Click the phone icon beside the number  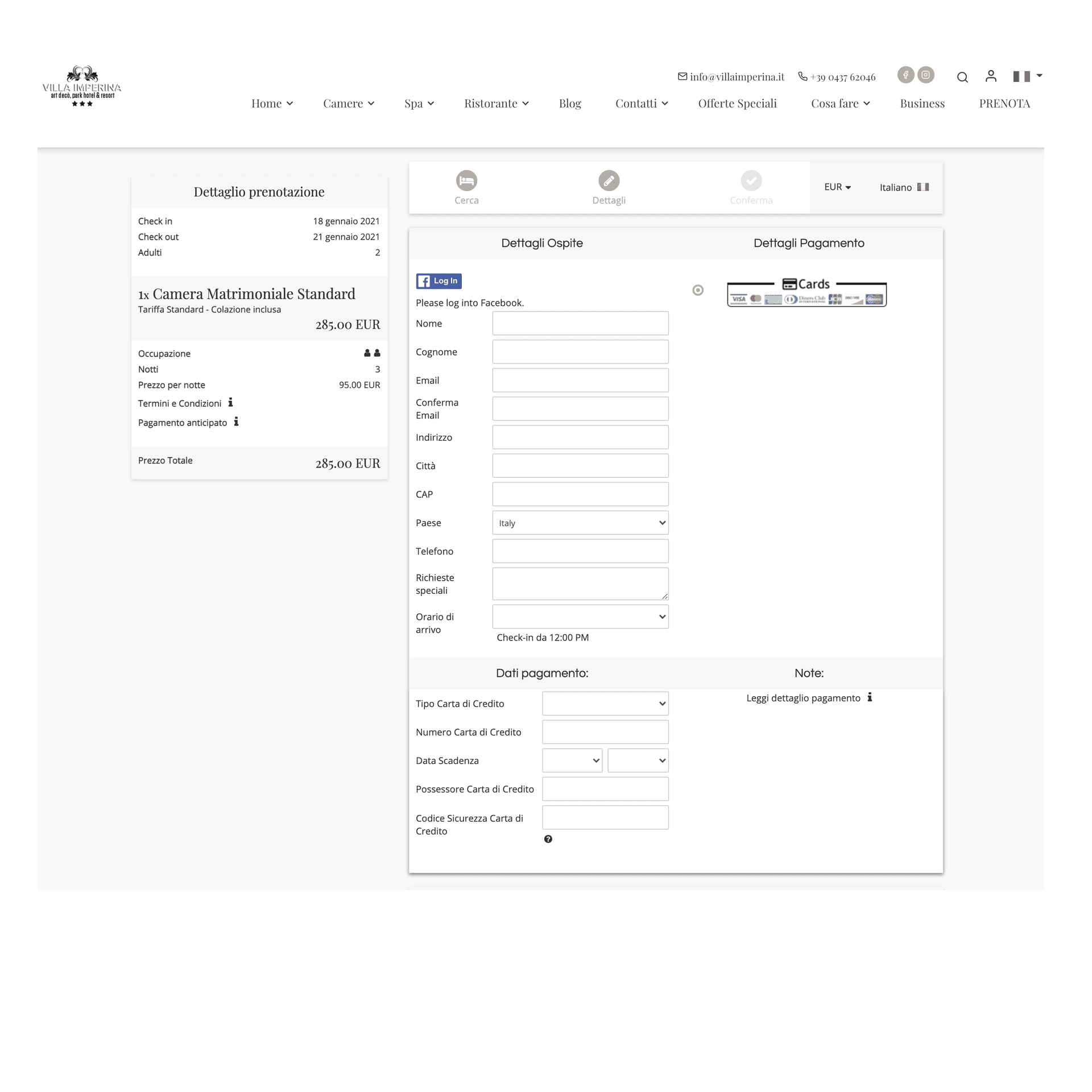click(803, 76)
